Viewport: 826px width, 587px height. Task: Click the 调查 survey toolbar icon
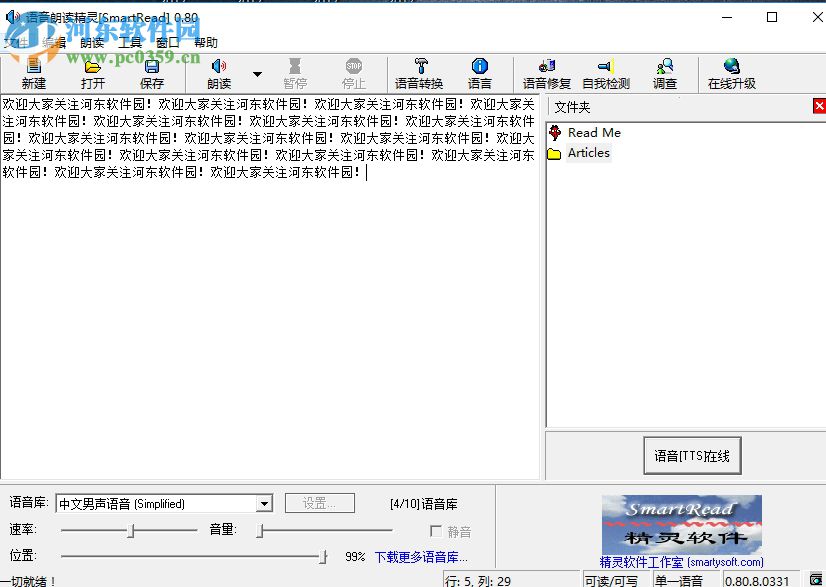pyautogui.click(x=665, y=73)
